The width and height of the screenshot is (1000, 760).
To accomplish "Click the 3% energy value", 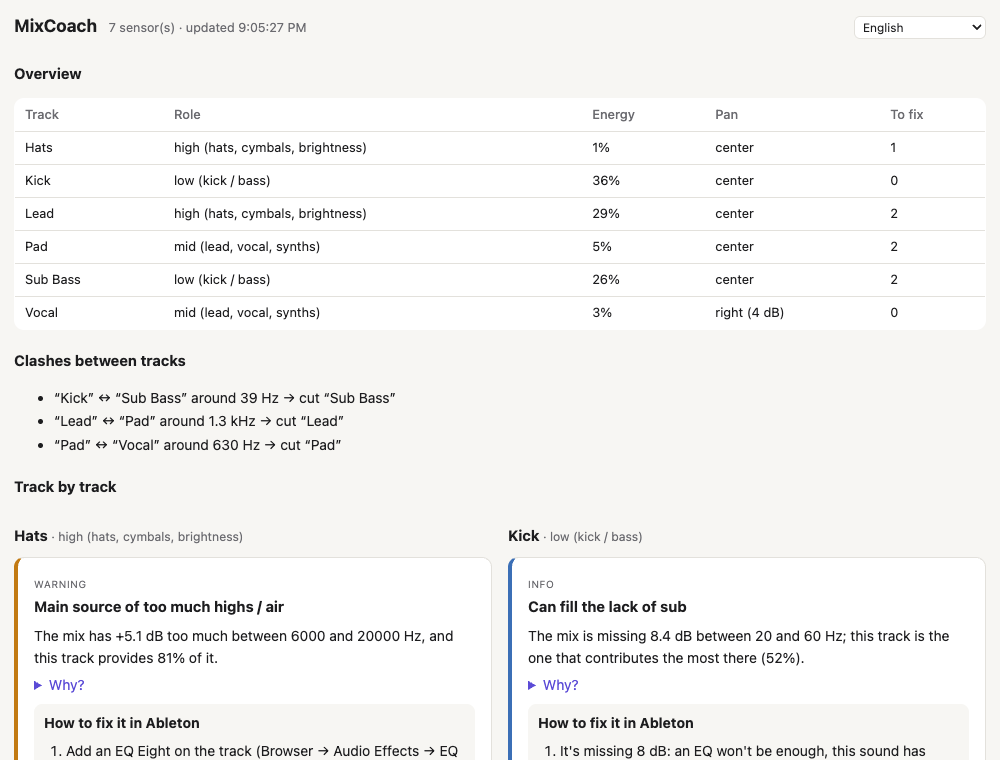I will 602,313.
